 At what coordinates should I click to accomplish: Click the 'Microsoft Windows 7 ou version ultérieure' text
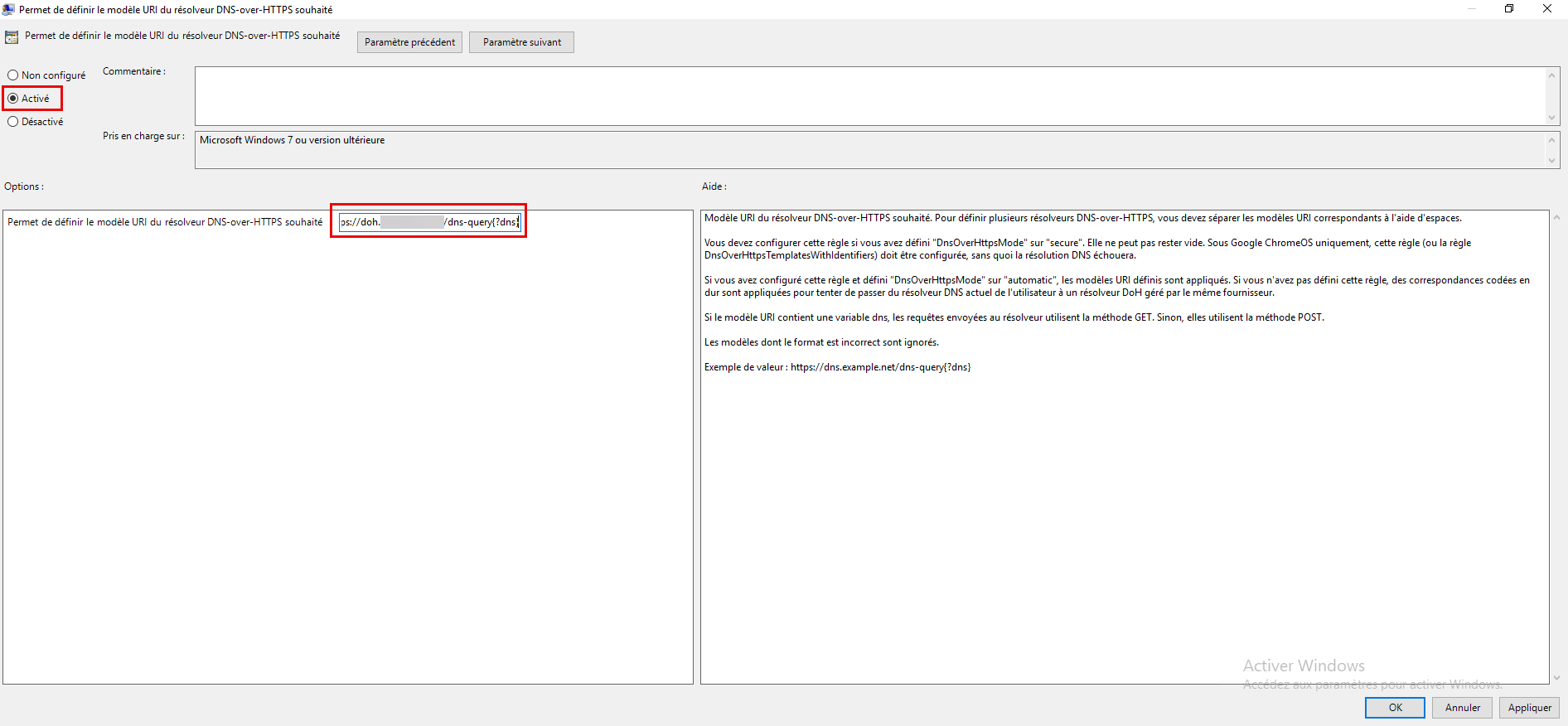pos(292,140)
